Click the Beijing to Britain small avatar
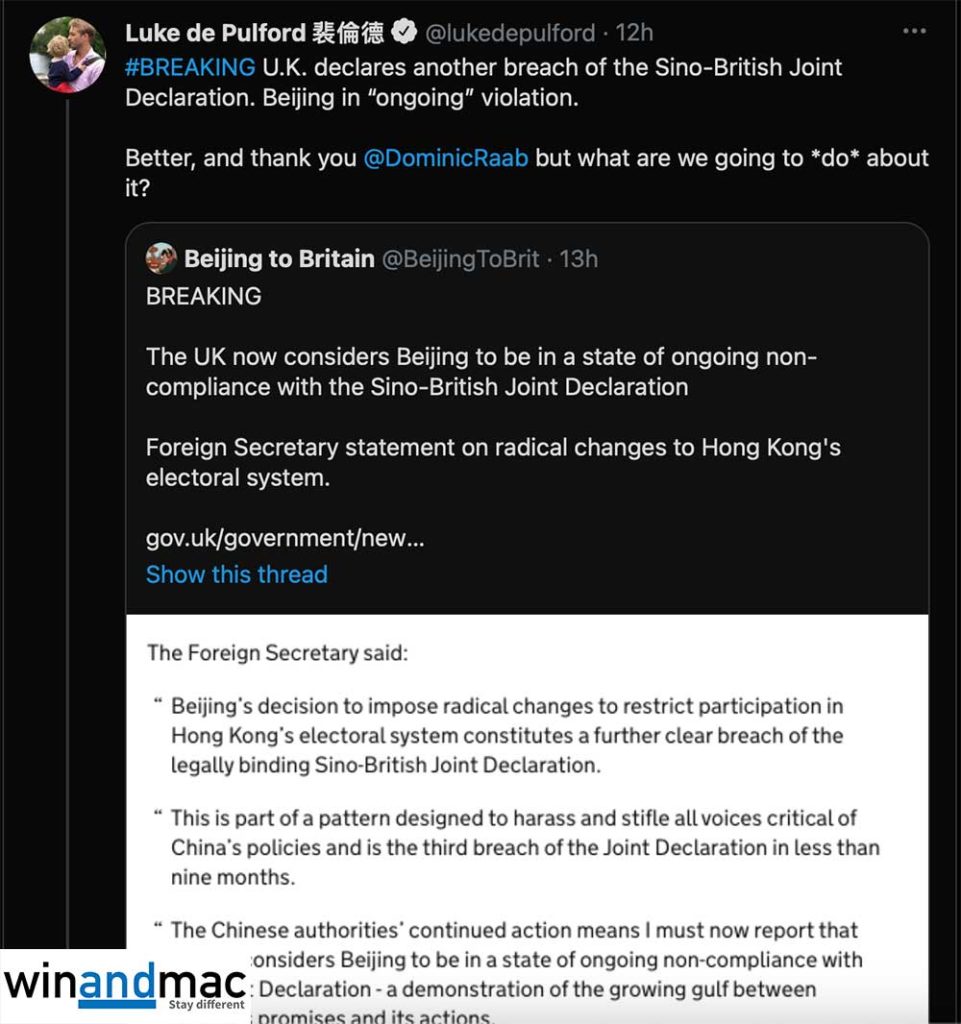This screenshot has height=1024, width=961. point(161,259)
